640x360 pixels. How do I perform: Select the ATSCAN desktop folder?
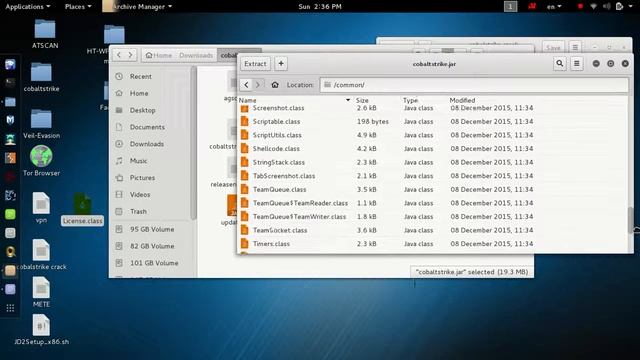coord(45,34)
